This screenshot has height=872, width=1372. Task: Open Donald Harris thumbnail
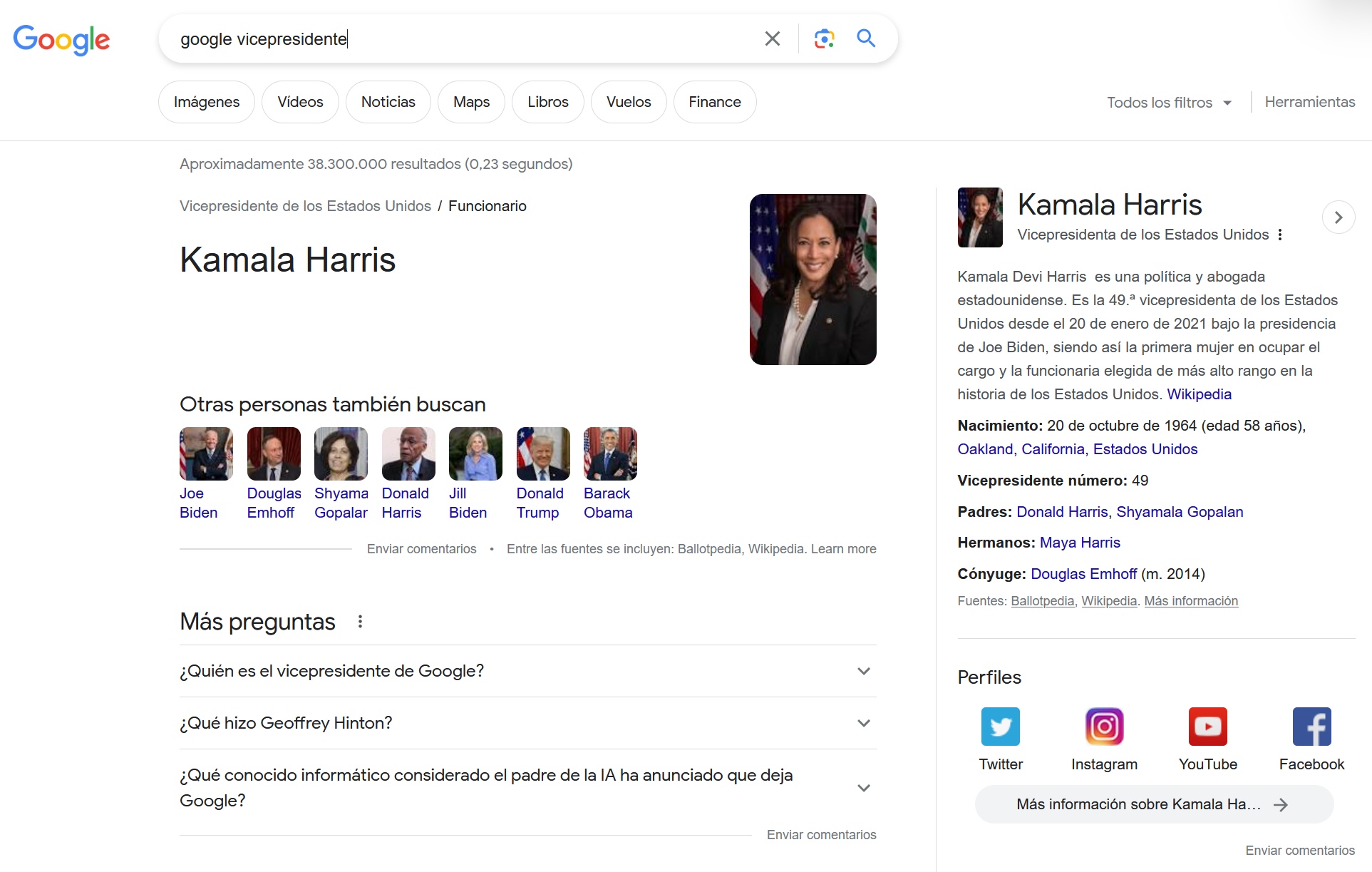(x=408, y=453)
